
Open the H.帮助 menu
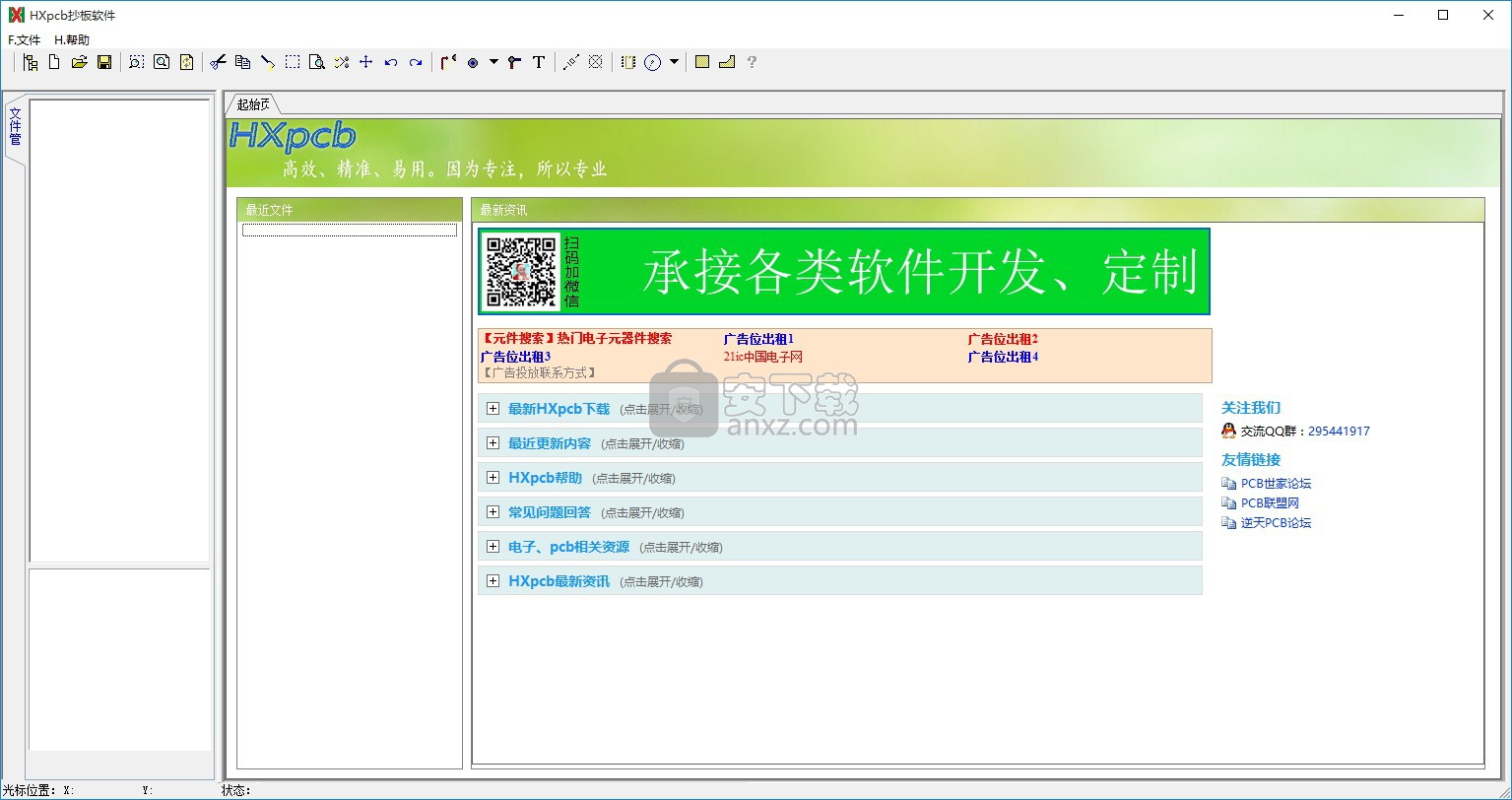click(72, 40)
